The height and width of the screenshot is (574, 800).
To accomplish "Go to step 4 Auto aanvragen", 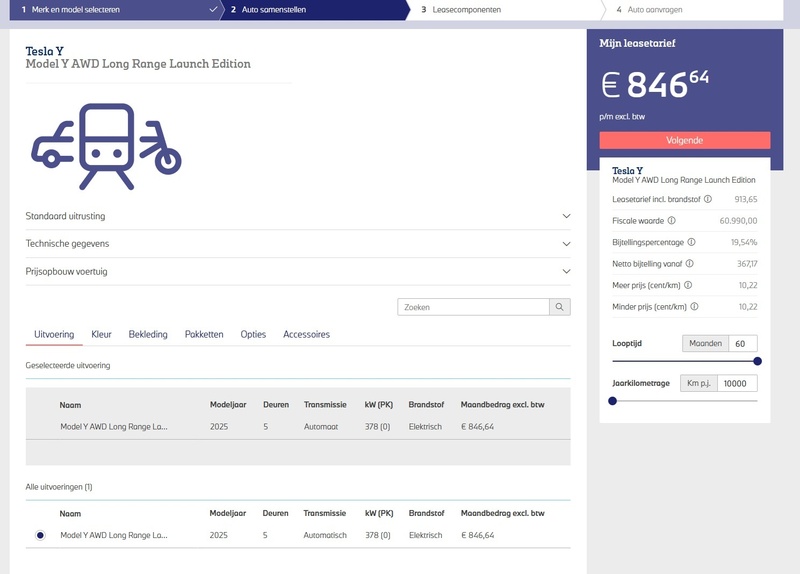I will 694,10.
